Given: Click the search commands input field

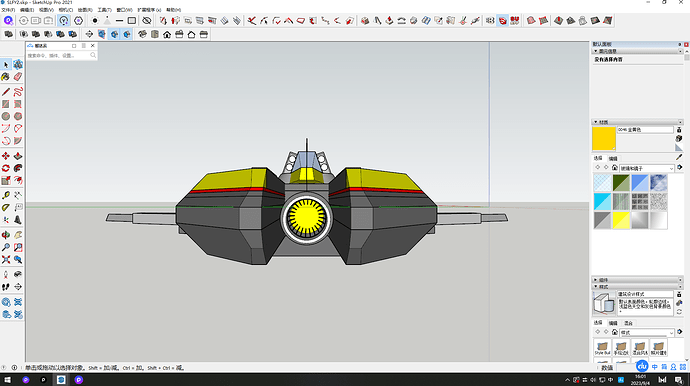Looking at the screenshot, I should (x=58, y=55).
